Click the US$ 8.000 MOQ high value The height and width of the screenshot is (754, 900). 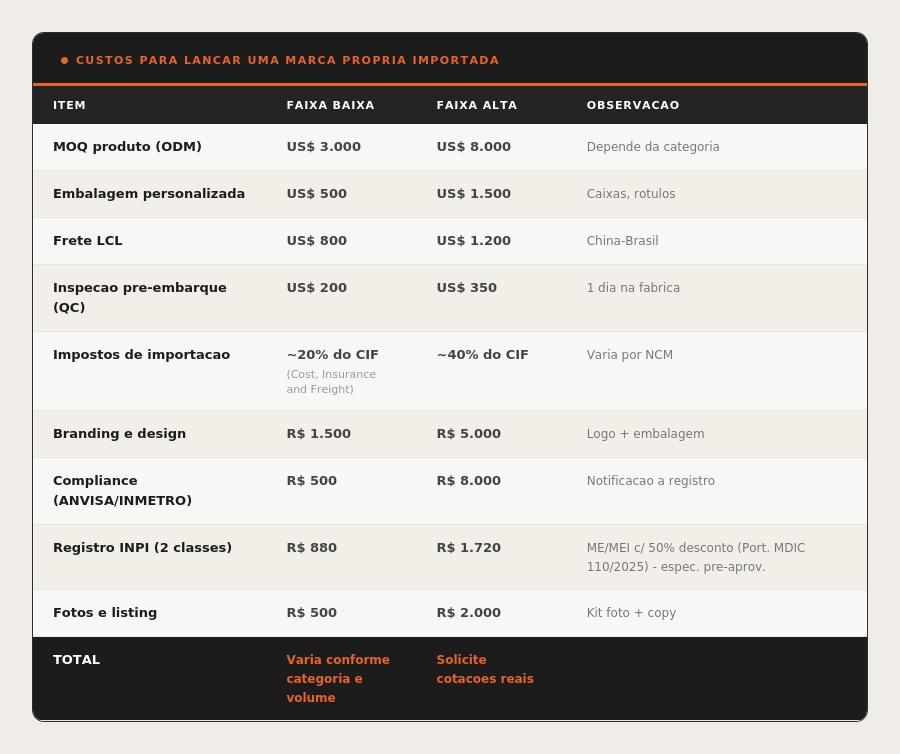tap(474, 147)
